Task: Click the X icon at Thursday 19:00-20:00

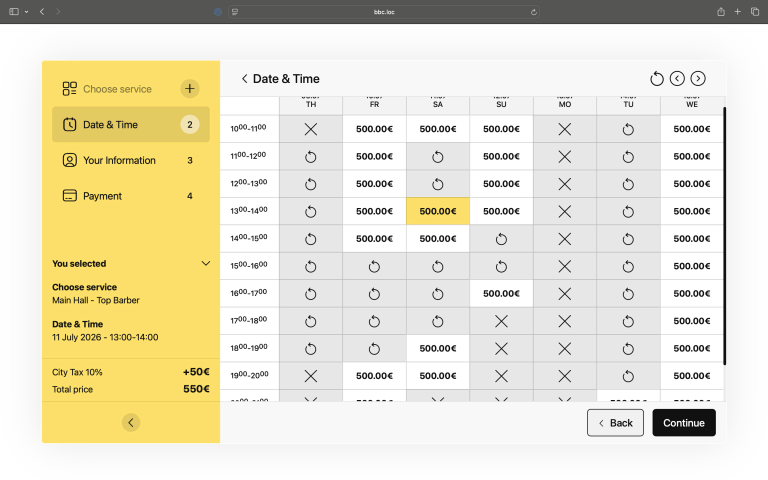Action: click(311, 376)
